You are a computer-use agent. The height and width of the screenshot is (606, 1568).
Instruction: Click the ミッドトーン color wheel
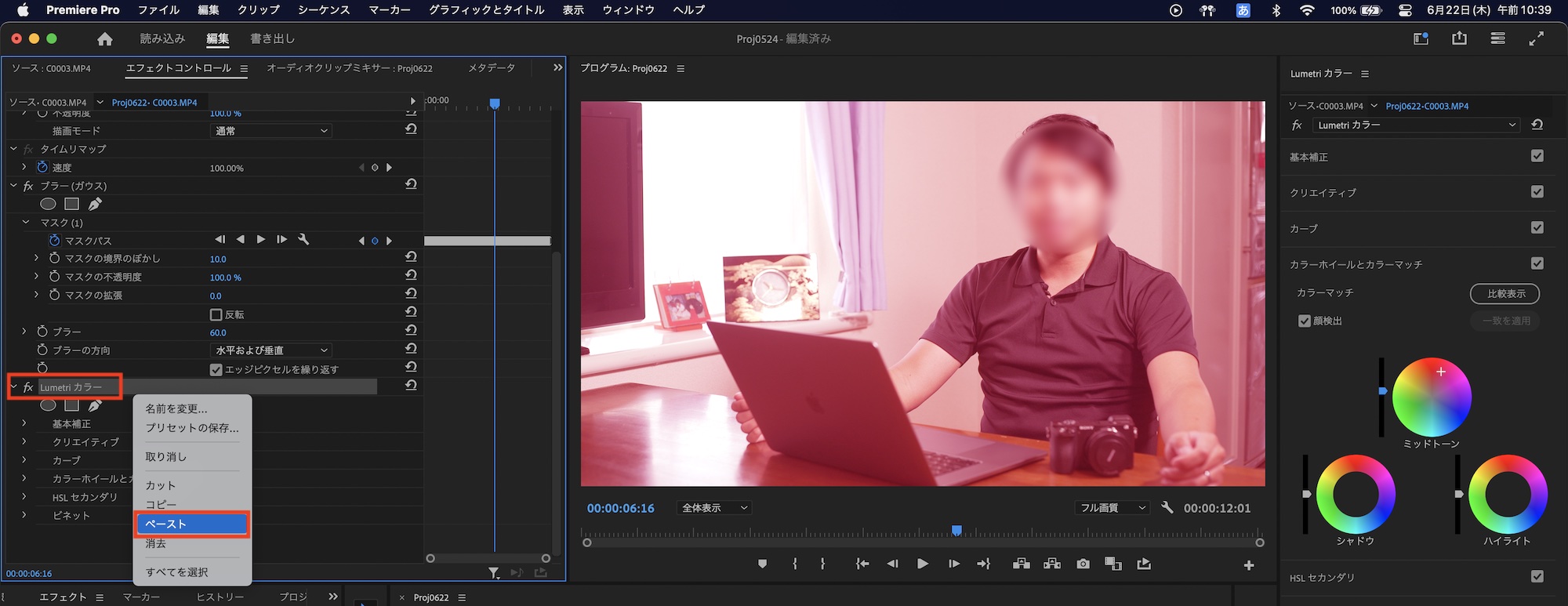point(1432,397)
